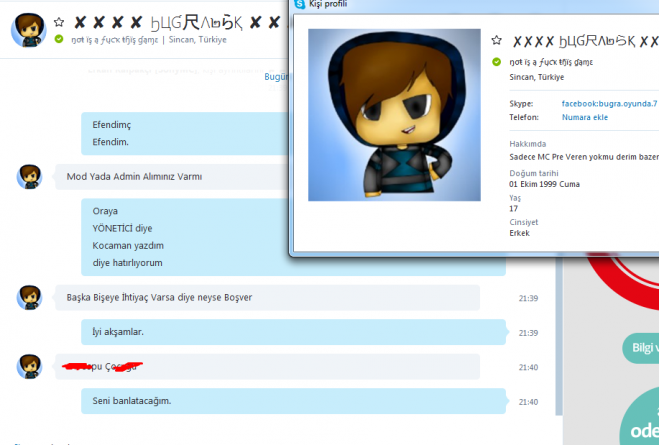Click avatar beside 'Mod Yada Admin Alımınız Varmı'

click(x=29, y=177)
